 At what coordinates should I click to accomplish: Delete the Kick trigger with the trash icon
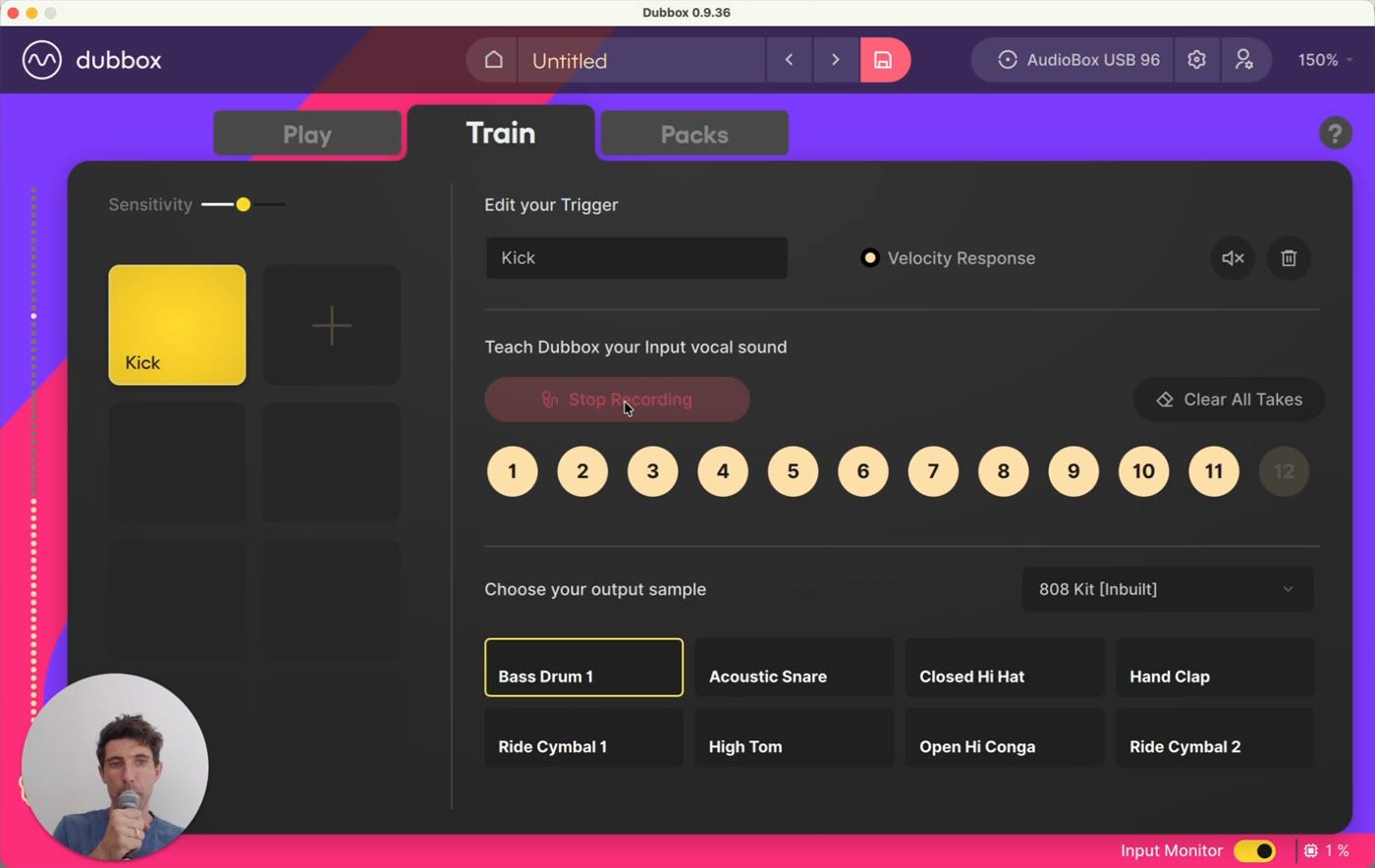(x=1289, y=258)
